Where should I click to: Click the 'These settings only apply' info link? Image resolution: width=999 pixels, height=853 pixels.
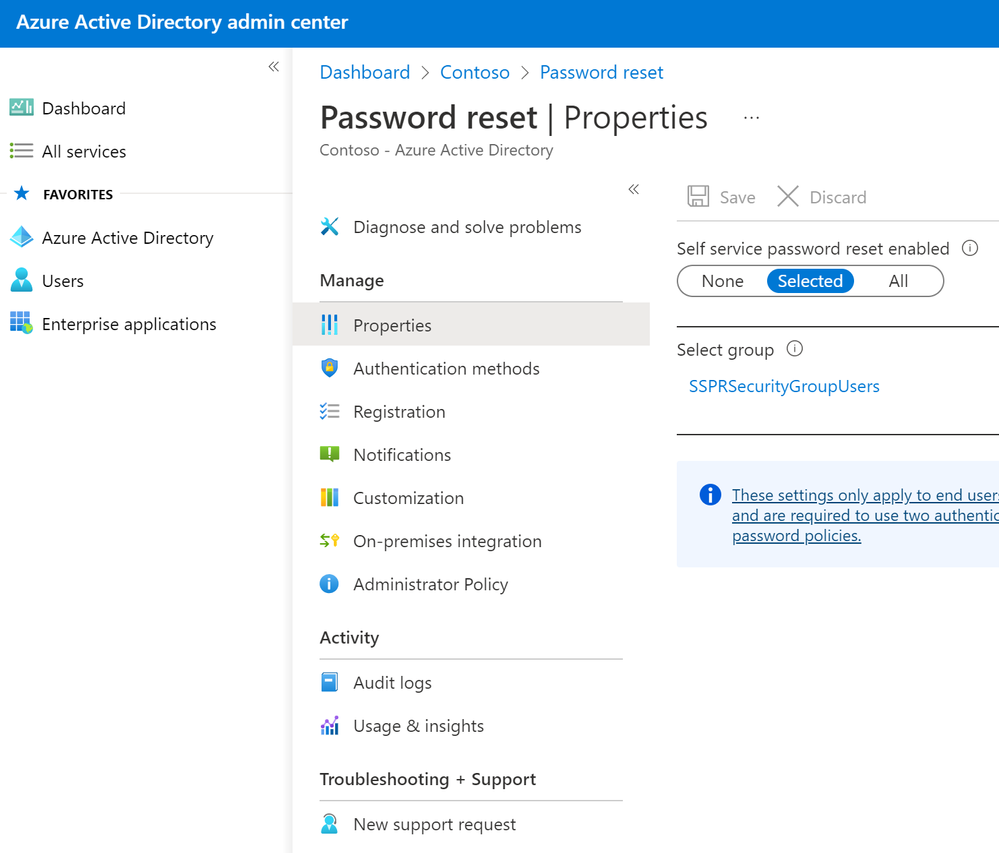(865, 515)
